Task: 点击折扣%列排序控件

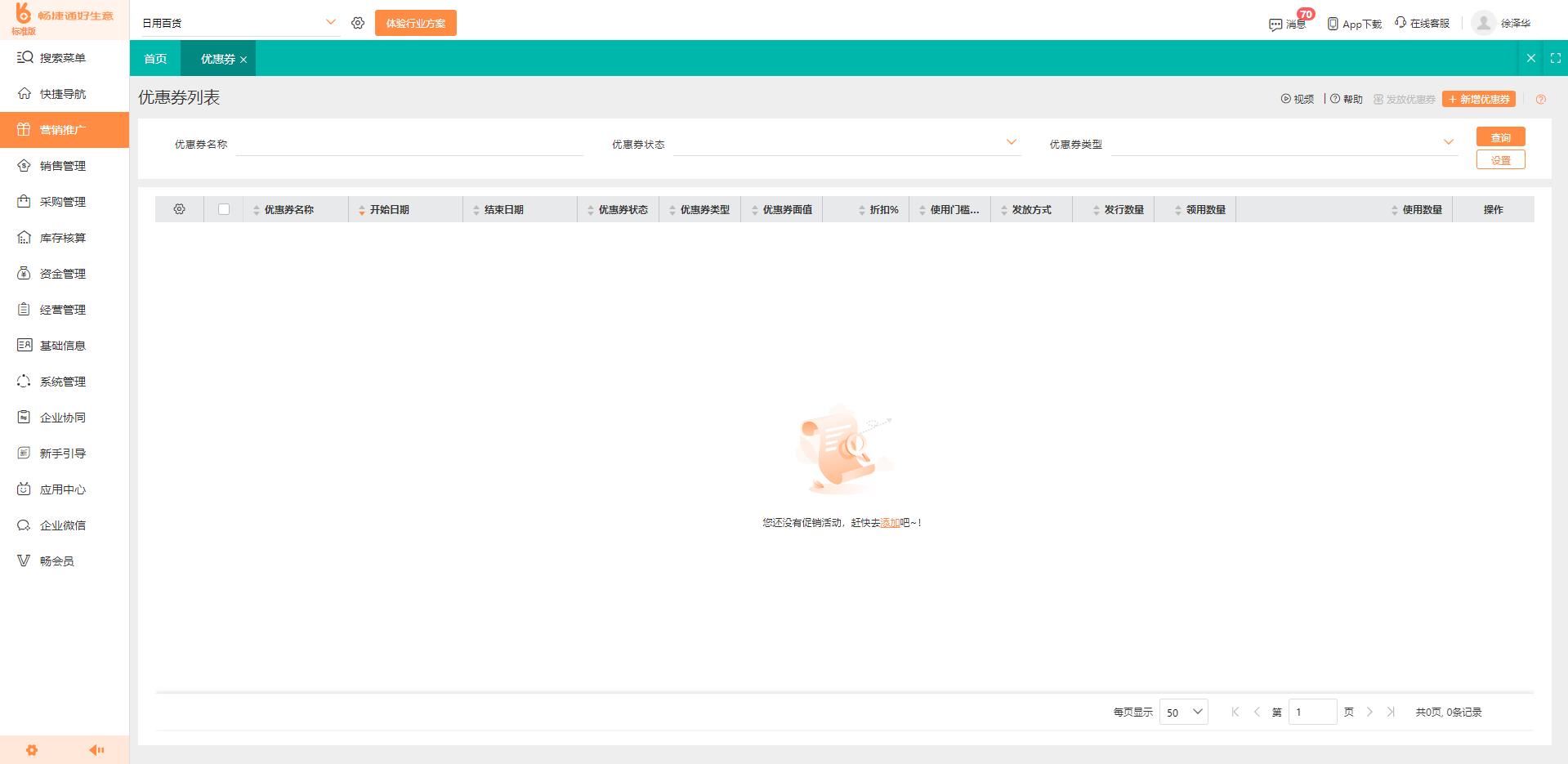Action: [x=860, y=209]
